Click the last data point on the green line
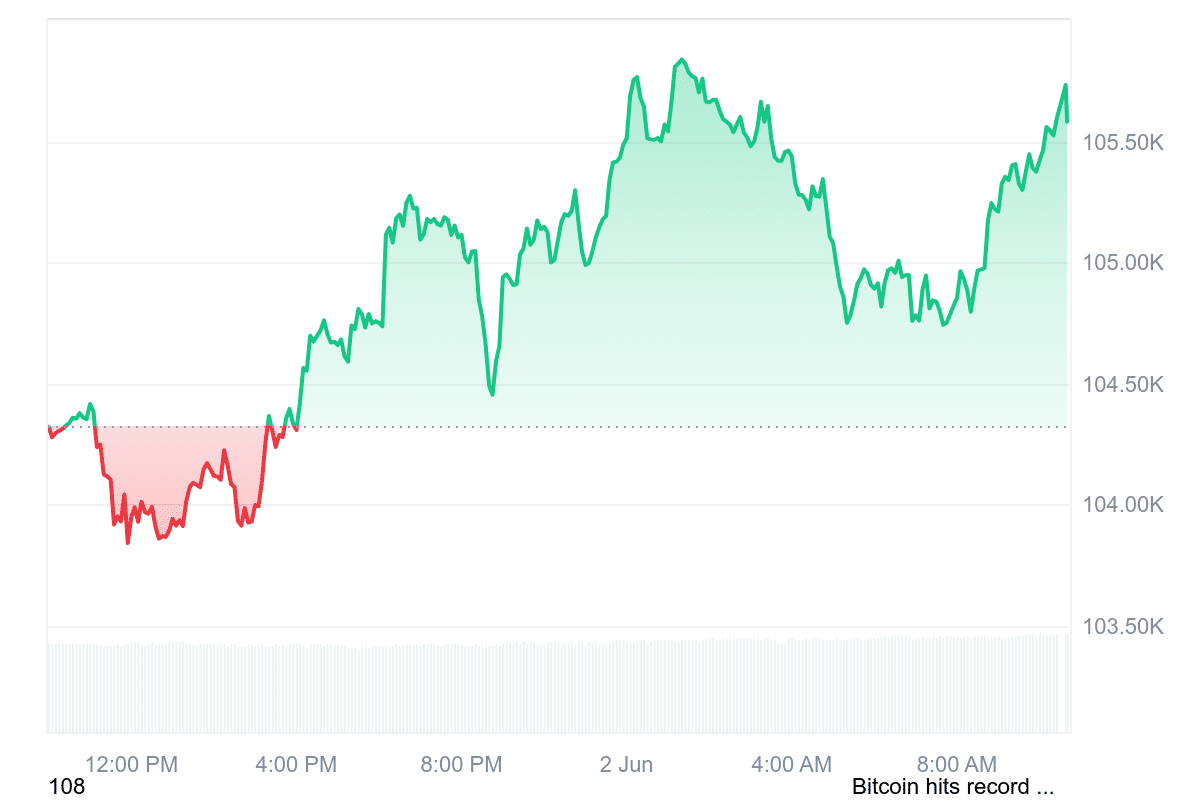 point(1067,121)
